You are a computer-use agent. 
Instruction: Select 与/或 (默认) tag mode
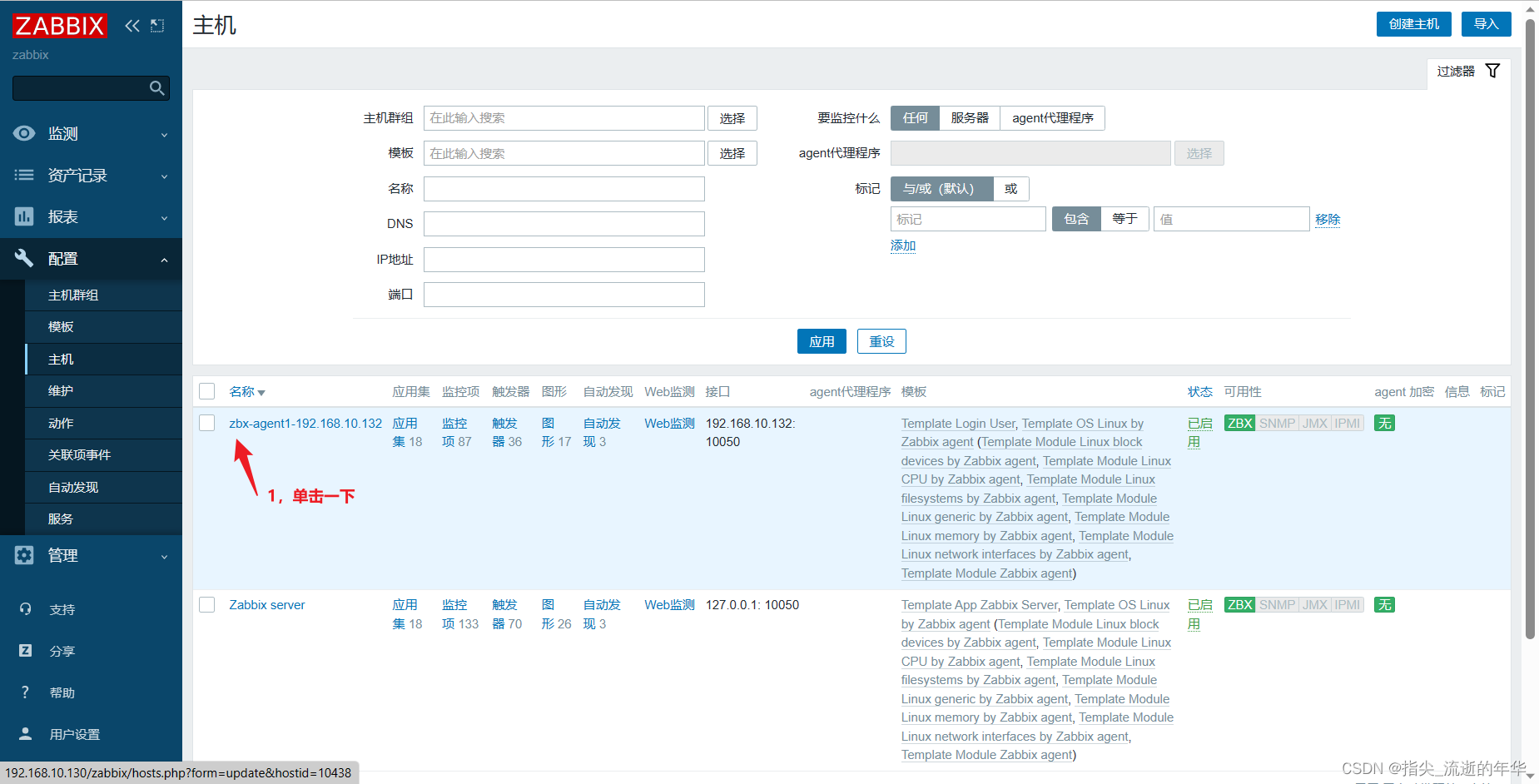(x=941, y=189)
